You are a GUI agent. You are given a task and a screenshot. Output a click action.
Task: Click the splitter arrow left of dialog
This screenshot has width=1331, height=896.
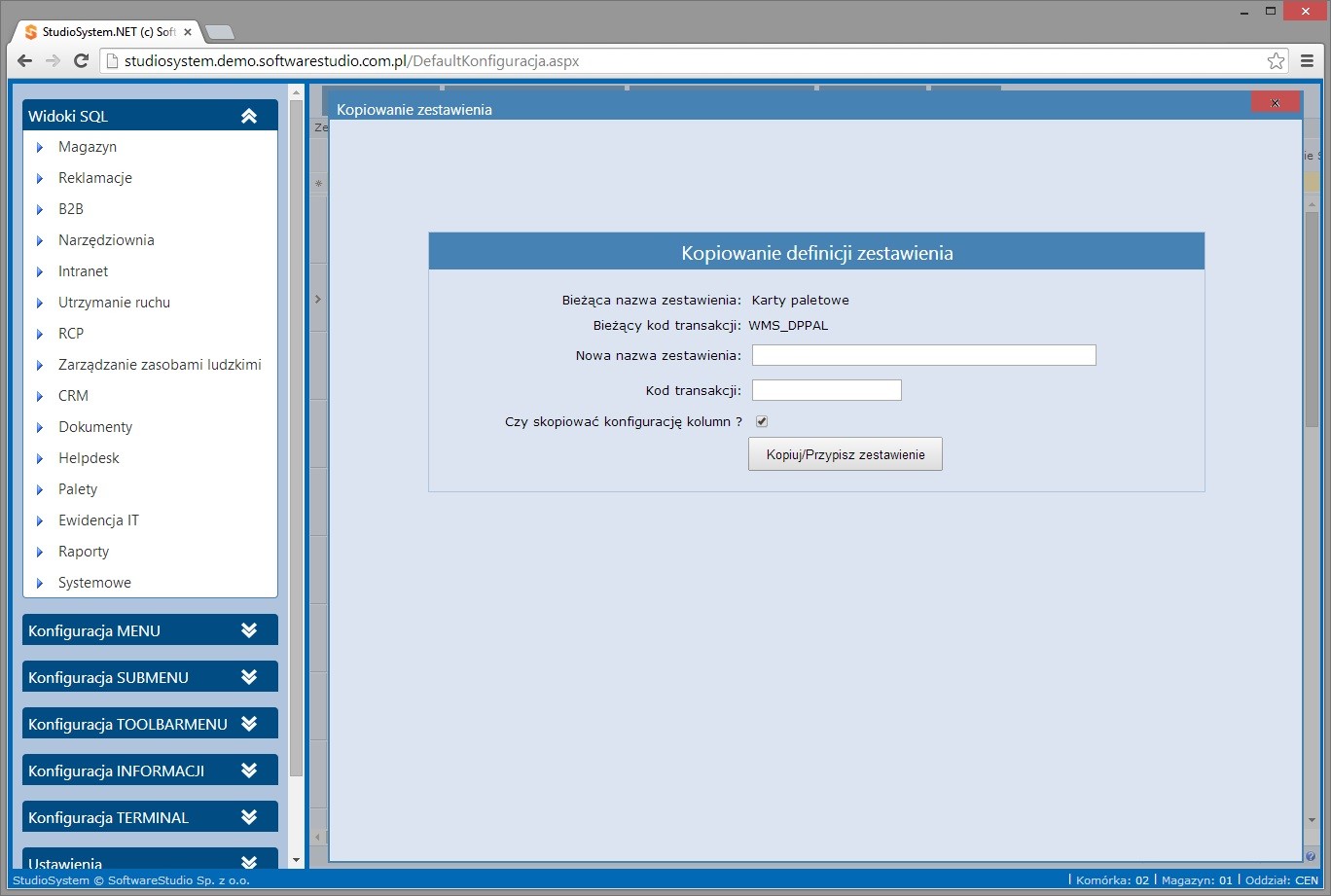click(x=317, y=299)
